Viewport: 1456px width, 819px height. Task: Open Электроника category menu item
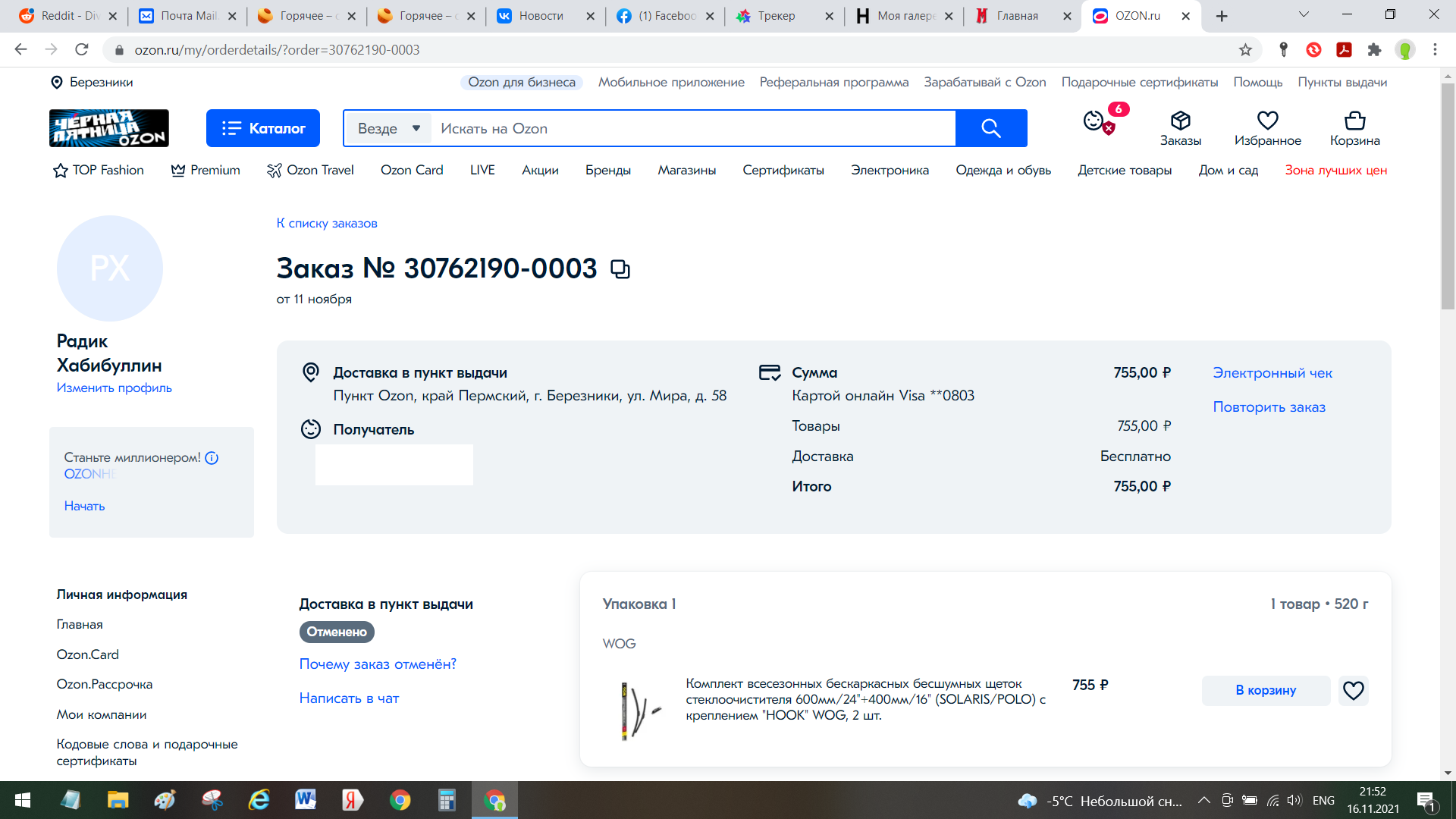point(889,170)
